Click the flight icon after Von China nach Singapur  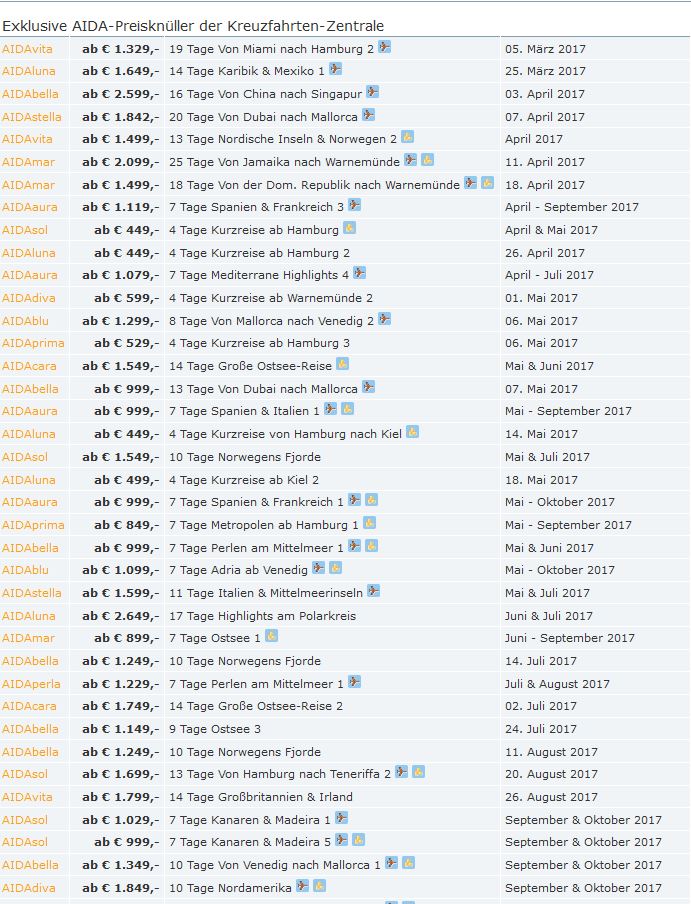click(x=372, y=91)
